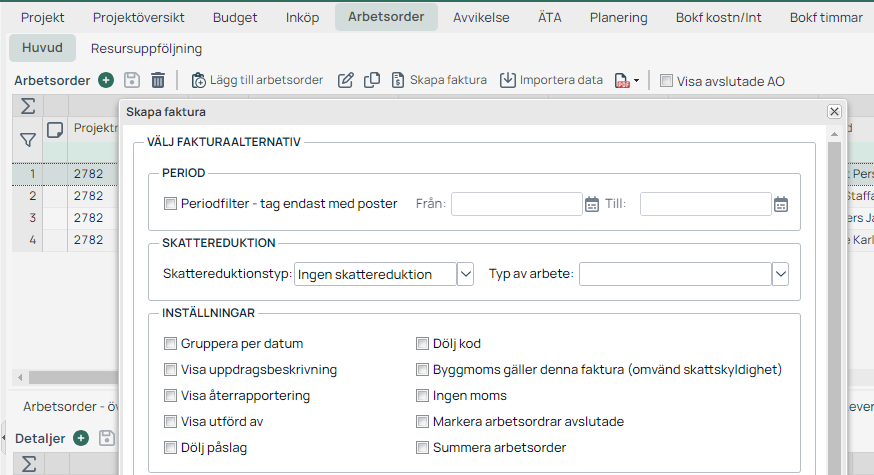Check the Gruppera per datum option
Screen dimensions: 874x475
pyautogui.click(x=170, y=343)
